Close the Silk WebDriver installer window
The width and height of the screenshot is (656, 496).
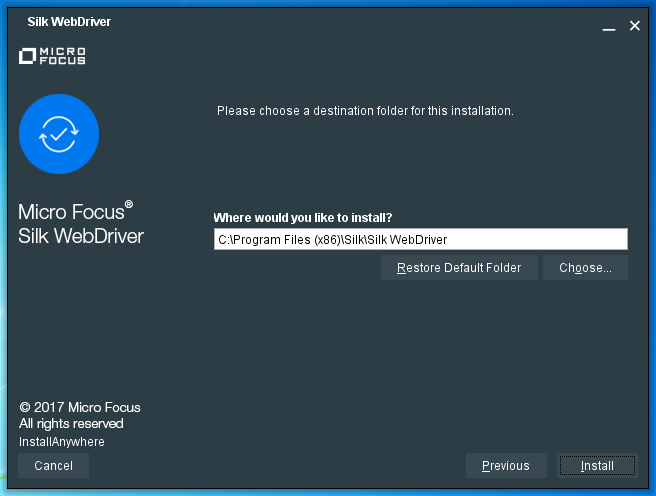tap(635, 26)
